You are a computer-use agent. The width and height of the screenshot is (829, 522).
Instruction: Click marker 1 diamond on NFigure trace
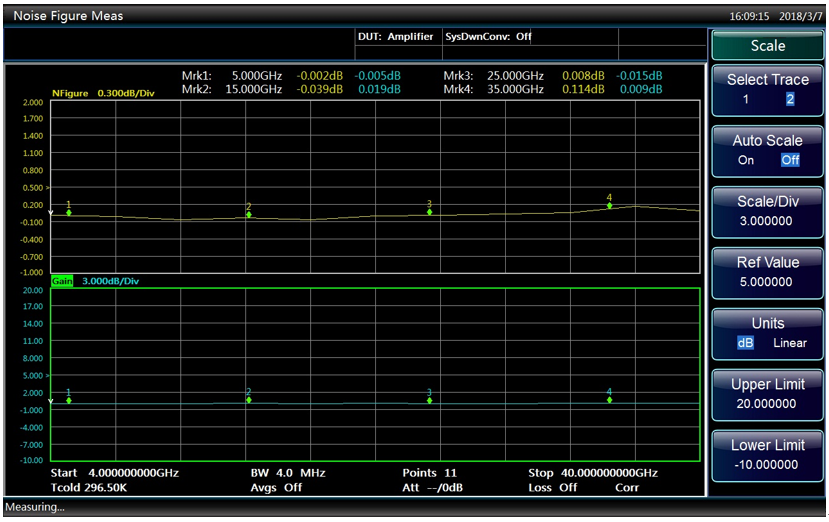click(x=69, y=213)
